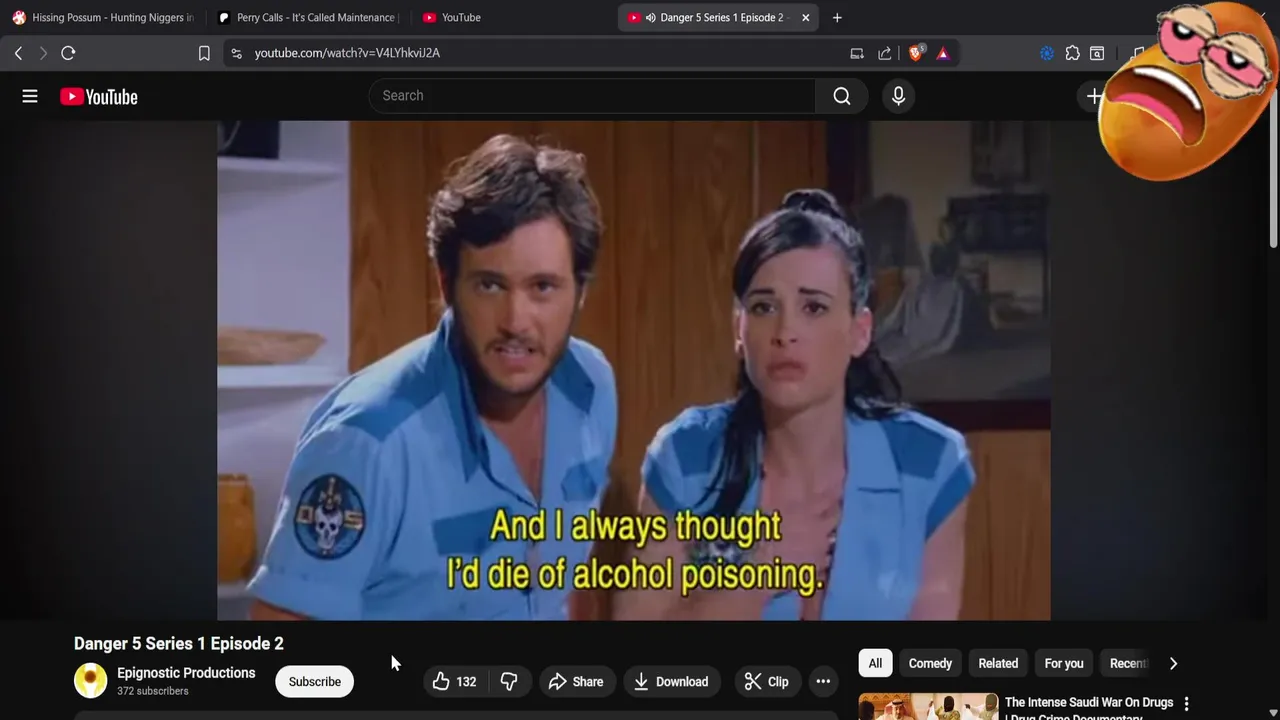The width and height of the screenshot is (1280, 720).
Task: Go to YouTube home via logo
Action: [x=98, y=96]
